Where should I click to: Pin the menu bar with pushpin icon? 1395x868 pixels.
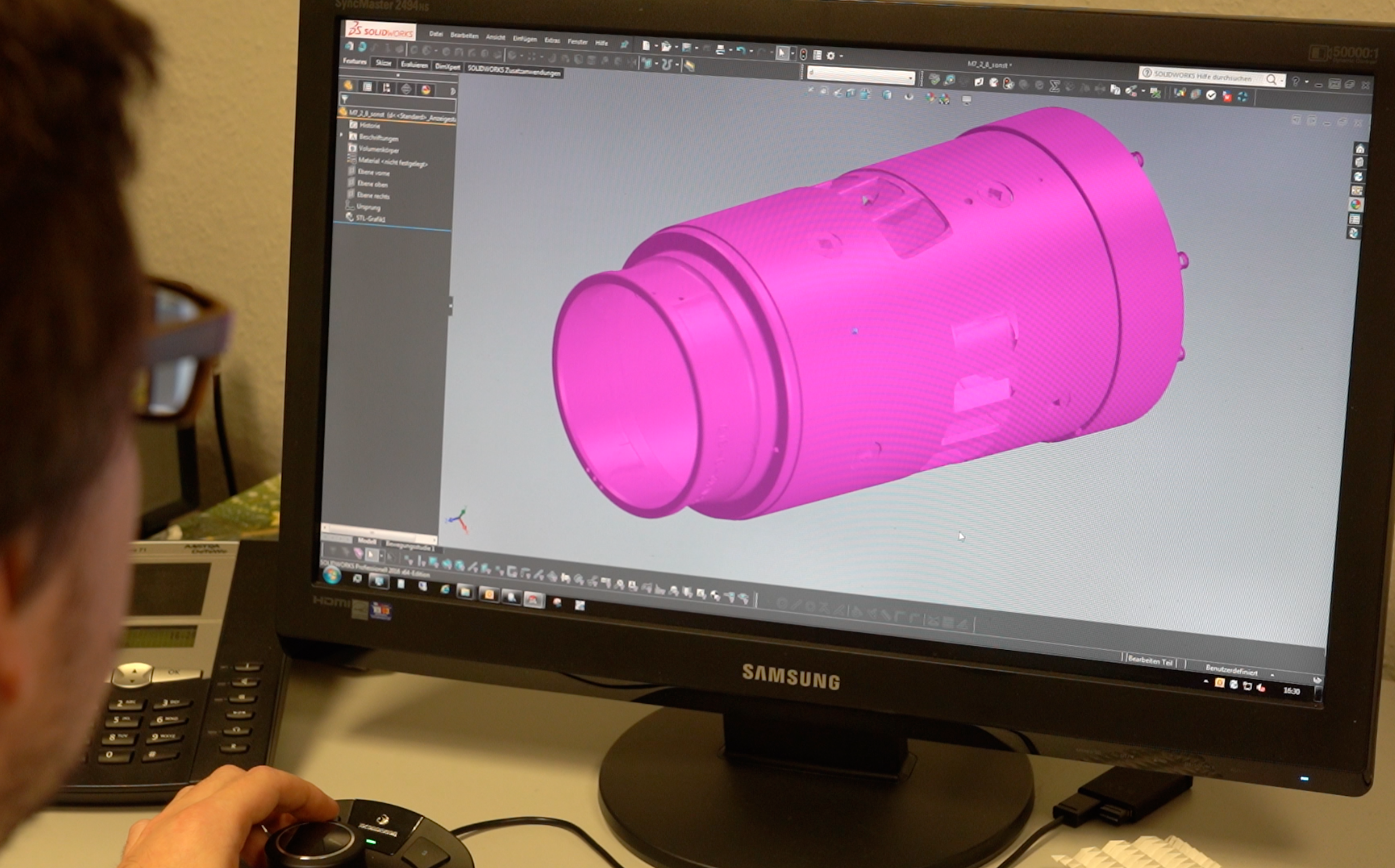point(624,44)
